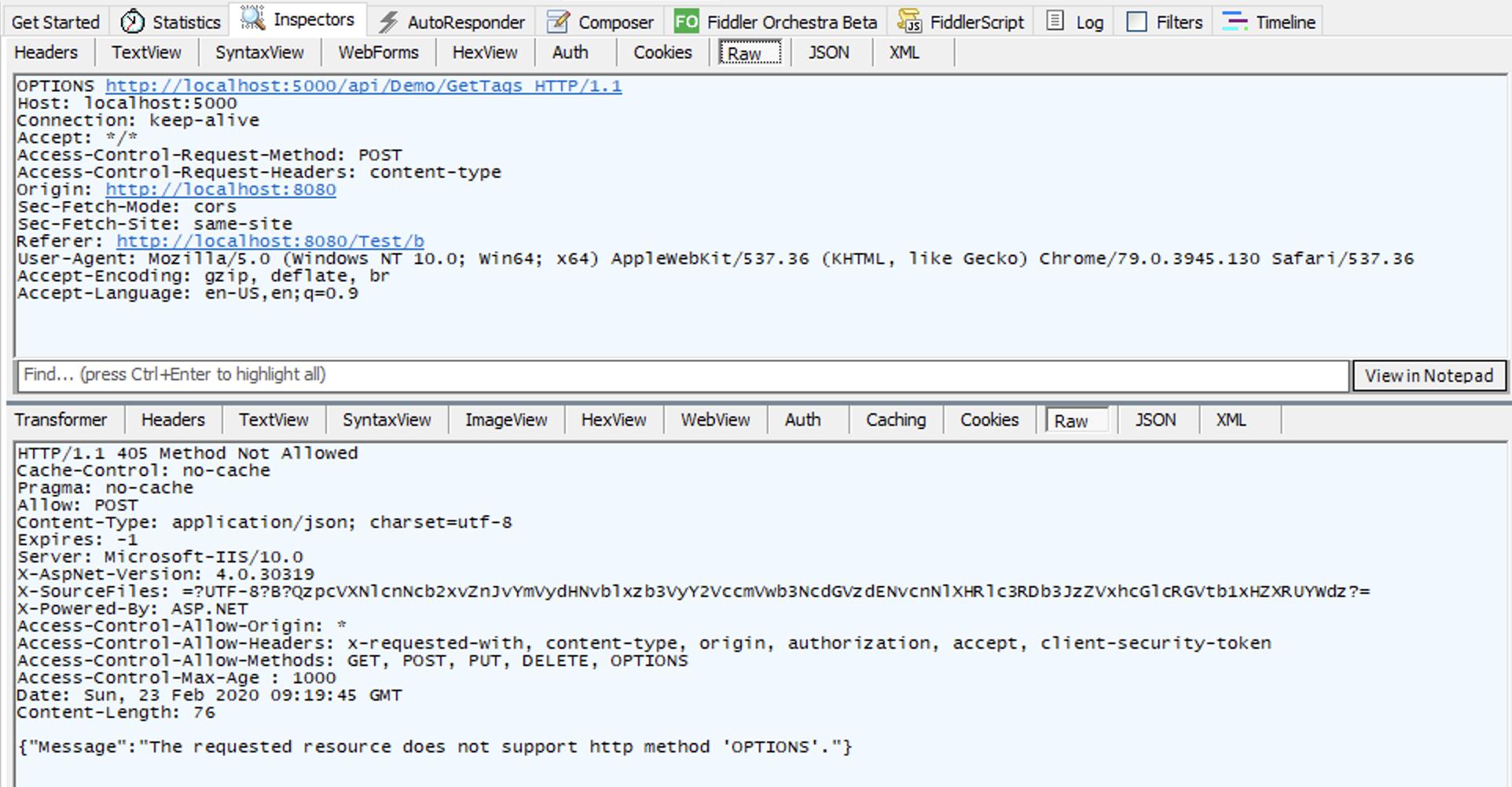Click the FiddlerScript JS icon
This screenshot has height=787, width=1512.
click(x=909, y=21)
